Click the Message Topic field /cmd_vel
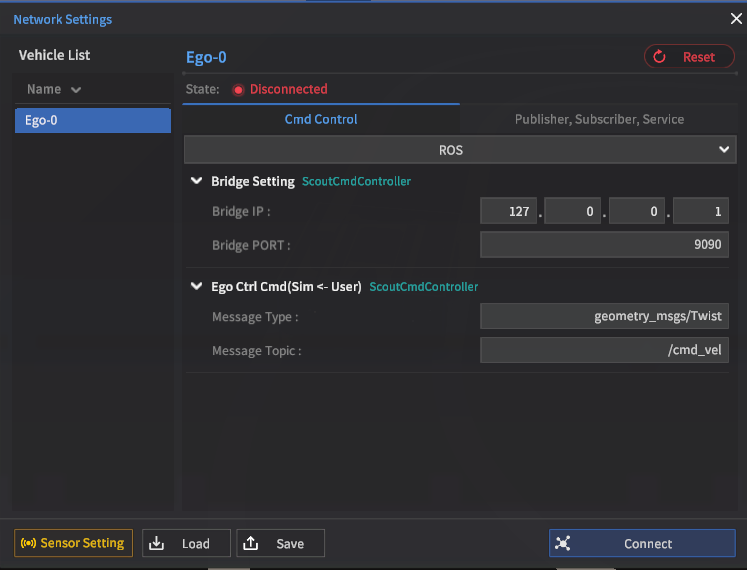Screen dimensions: 747x570 pyautogui.click(x=604, y=350)
